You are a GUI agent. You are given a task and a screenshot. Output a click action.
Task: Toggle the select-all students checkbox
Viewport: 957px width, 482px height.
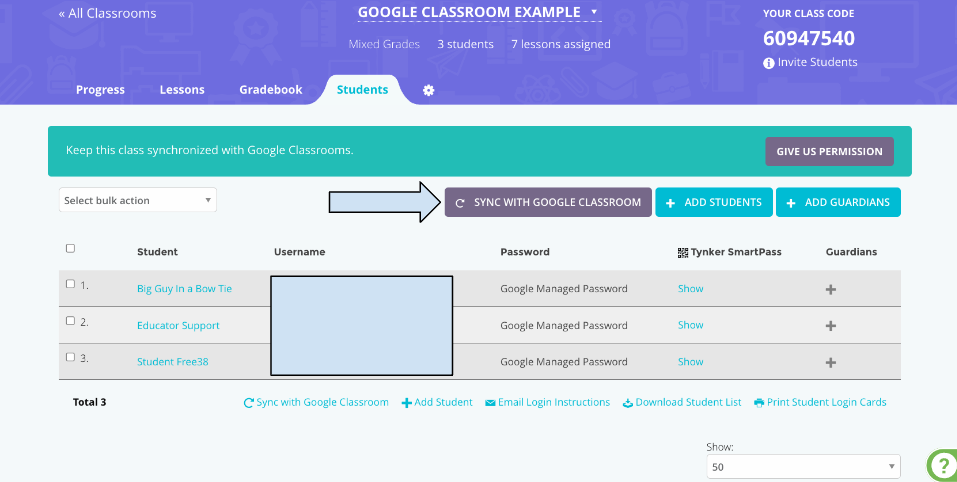(x=70, y=248)
